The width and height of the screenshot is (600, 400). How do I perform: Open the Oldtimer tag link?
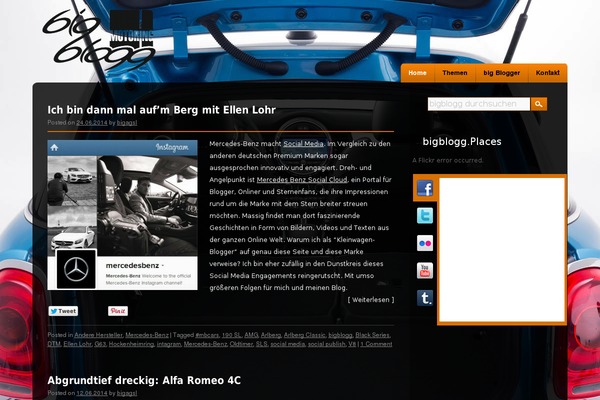[x=241, y=344]
